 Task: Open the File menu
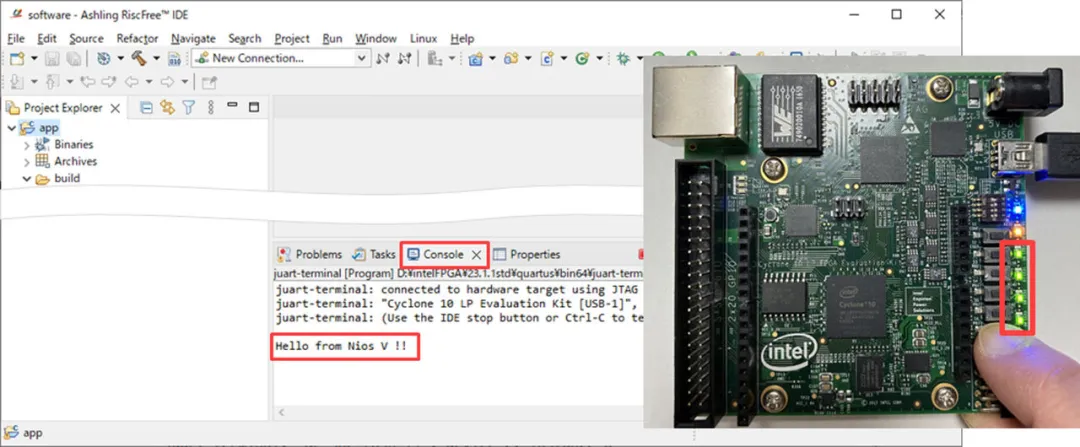tap(15, 39)
